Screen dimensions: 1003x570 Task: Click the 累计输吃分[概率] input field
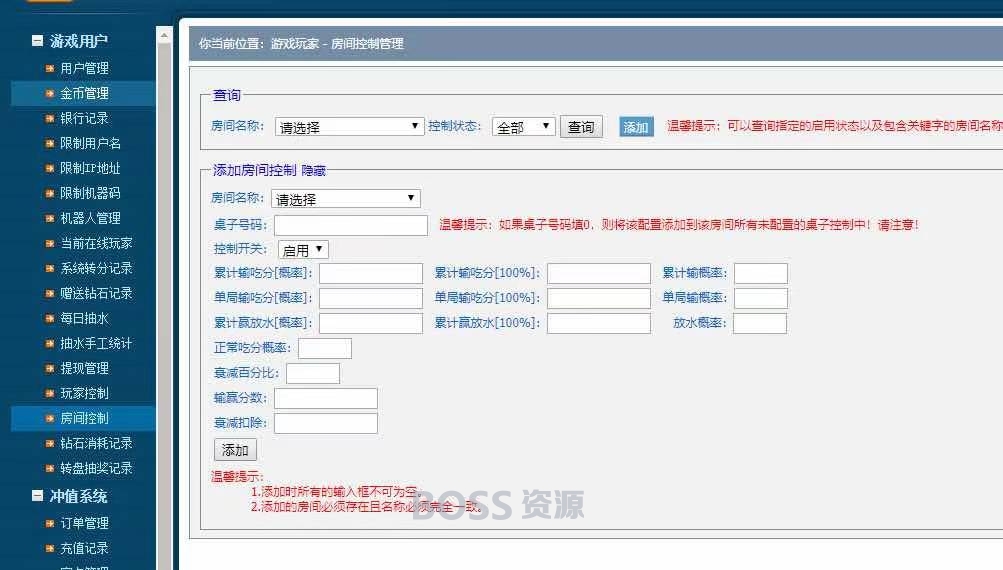(x=371, y=273)
